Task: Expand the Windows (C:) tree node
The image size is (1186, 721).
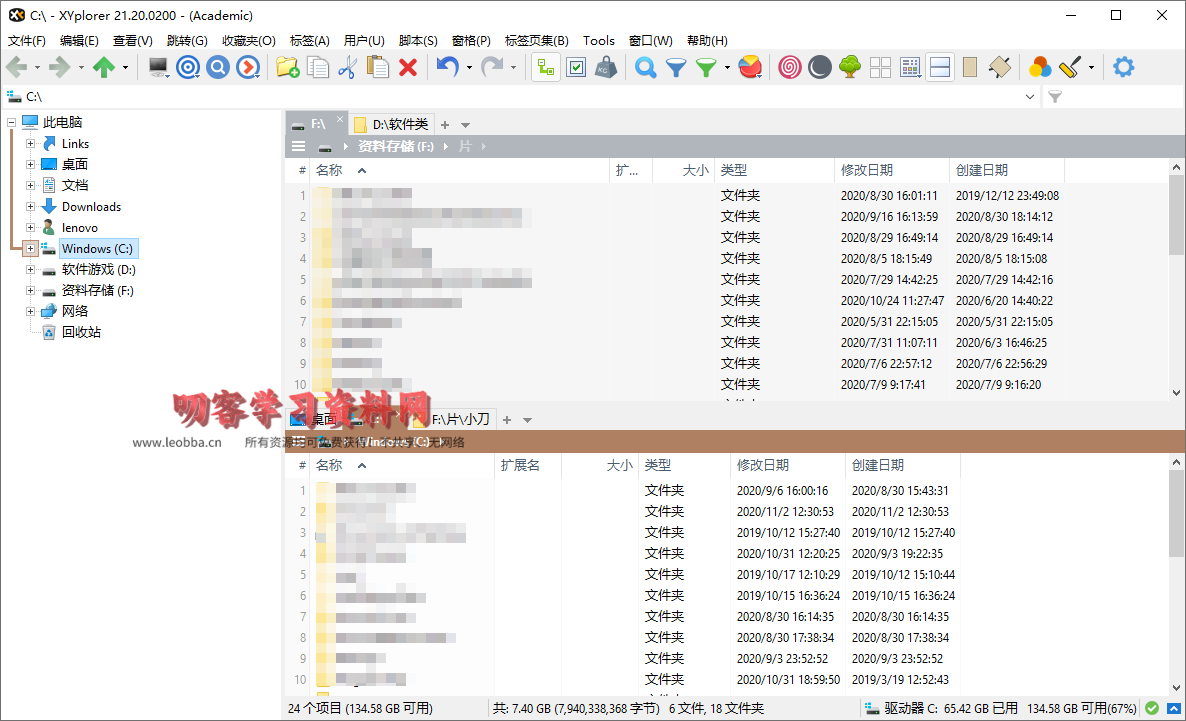Action: (31, 248)
